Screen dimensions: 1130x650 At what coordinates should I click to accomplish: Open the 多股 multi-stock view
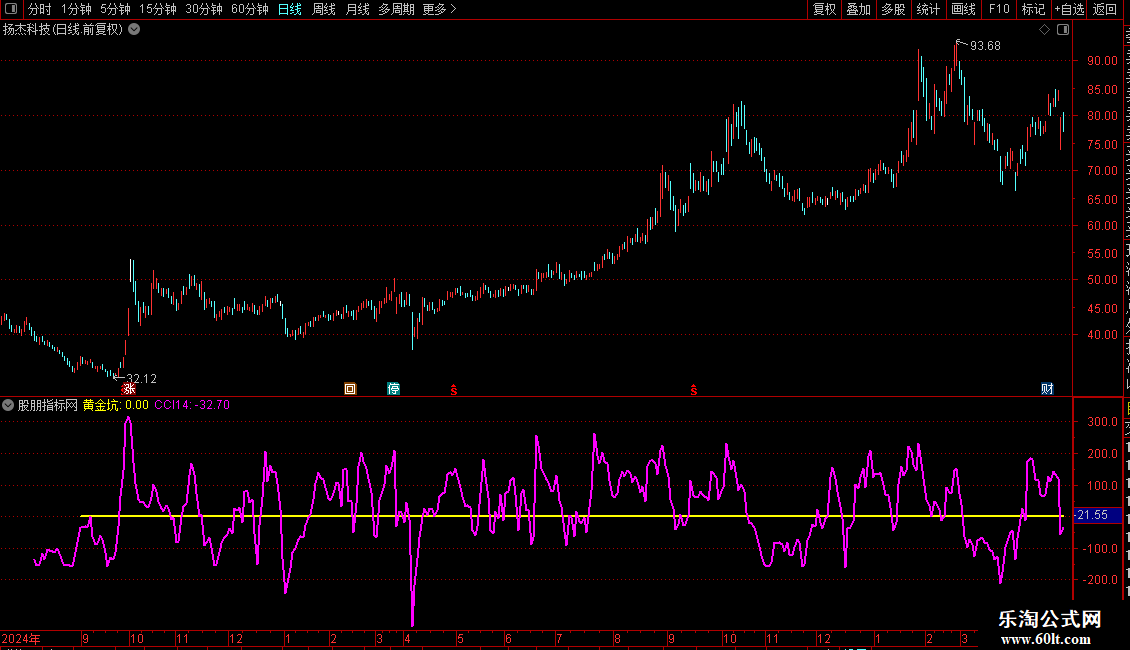(x=893, y=9)
